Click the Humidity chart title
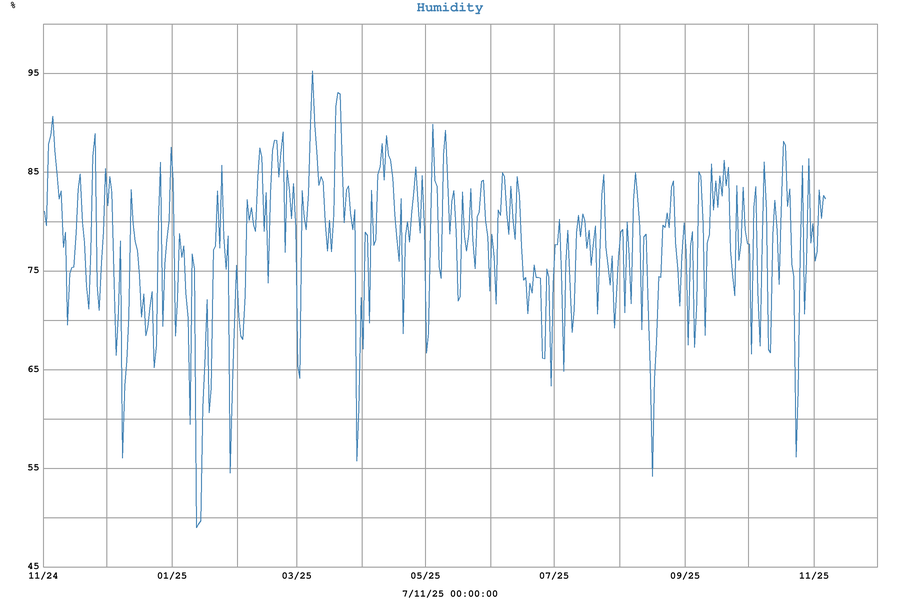Screen dimensions: 900x600 click(449, 8)
